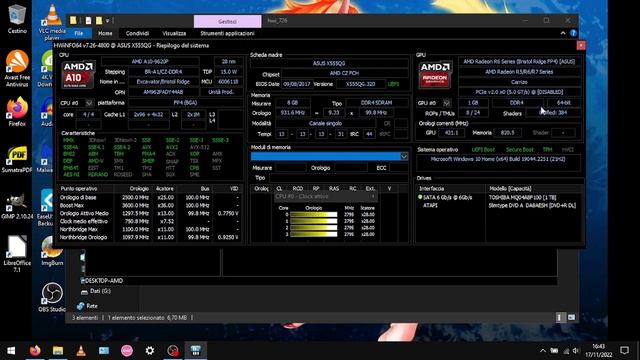Select the Gestisci contextual tab
Image resolution: width=640 pixels, height=360 pixels.
coord(227,21)
